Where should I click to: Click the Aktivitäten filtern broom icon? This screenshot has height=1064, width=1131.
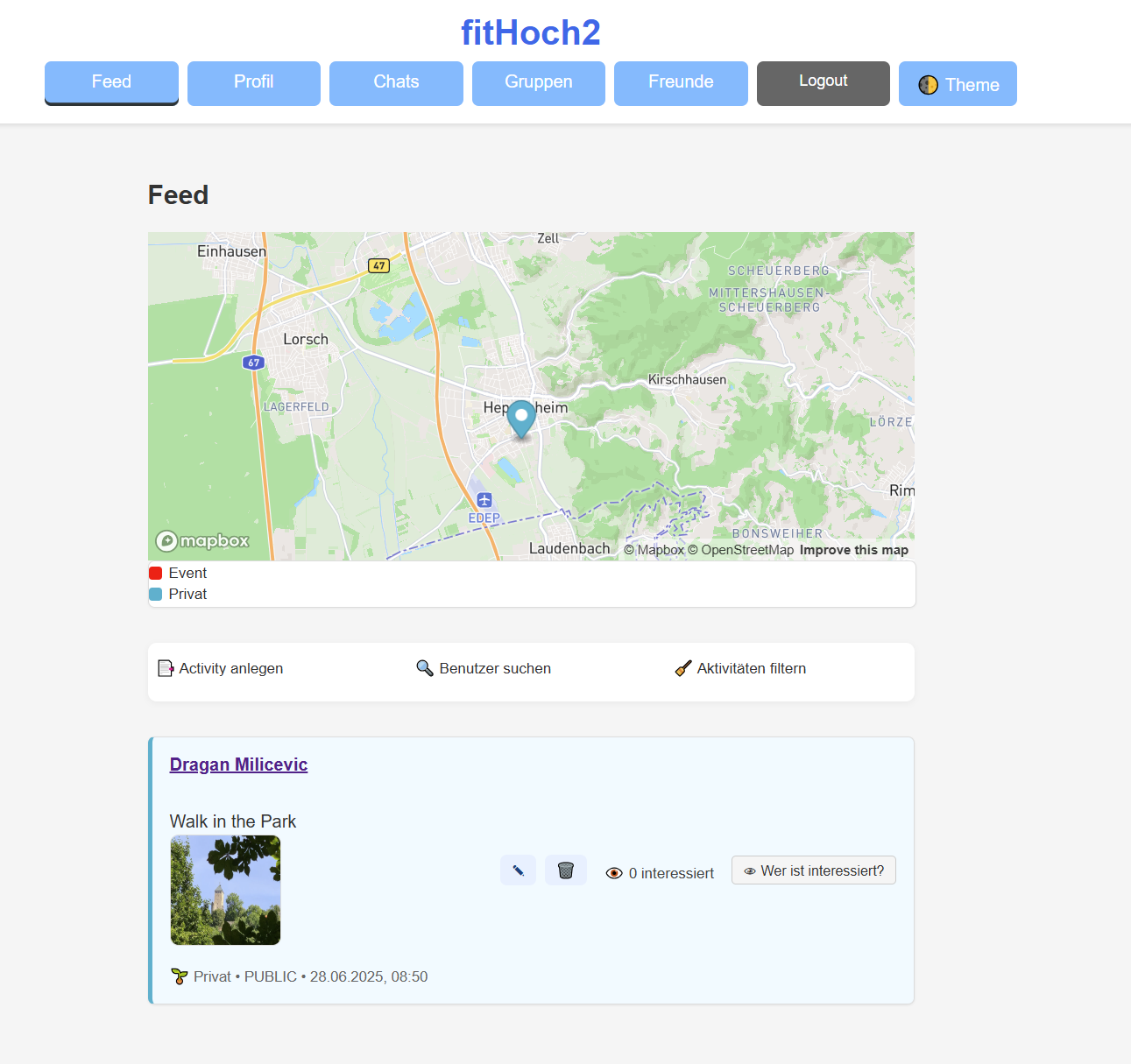(683, 668)
